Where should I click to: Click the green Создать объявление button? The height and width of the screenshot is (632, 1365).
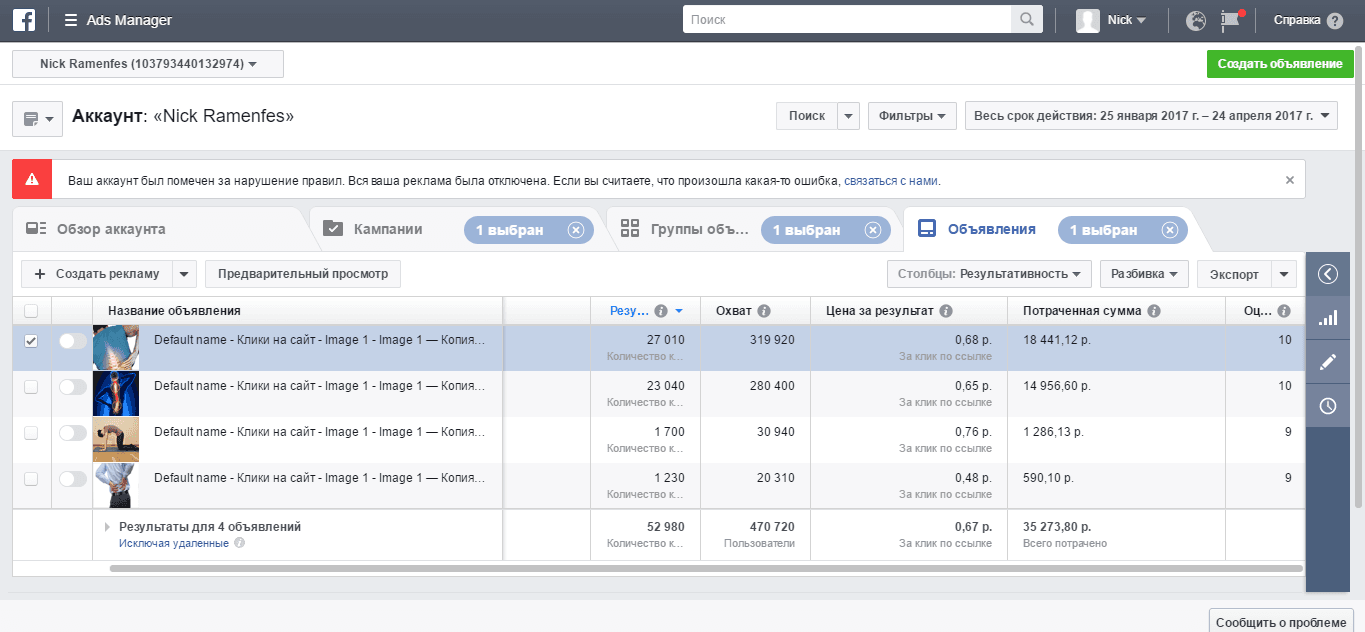pos(1279,64)
